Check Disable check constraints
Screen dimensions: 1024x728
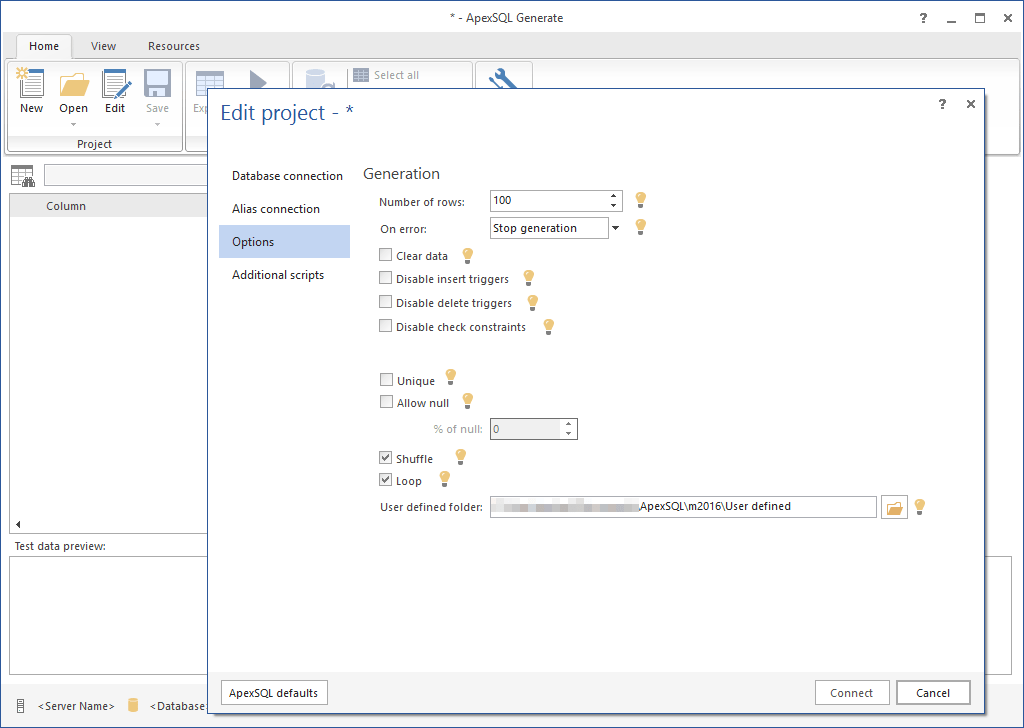click(385, 325)
